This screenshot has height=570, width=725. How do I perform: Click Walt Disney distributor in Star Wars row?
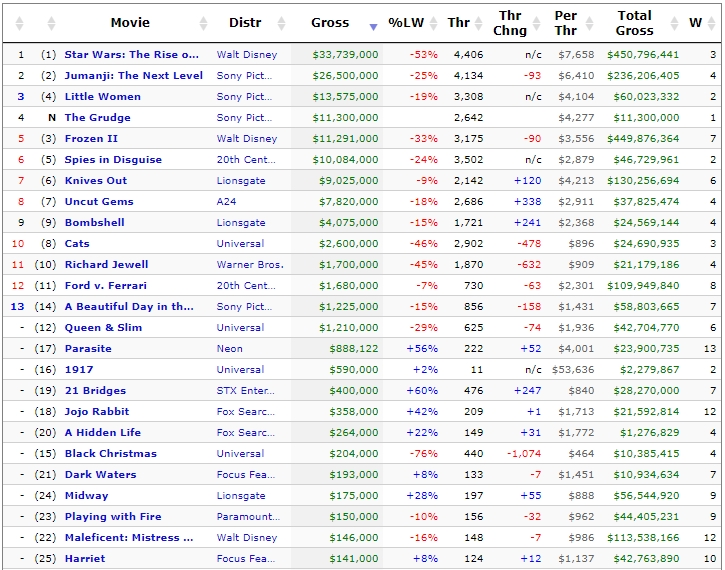(x=247, y=55)
